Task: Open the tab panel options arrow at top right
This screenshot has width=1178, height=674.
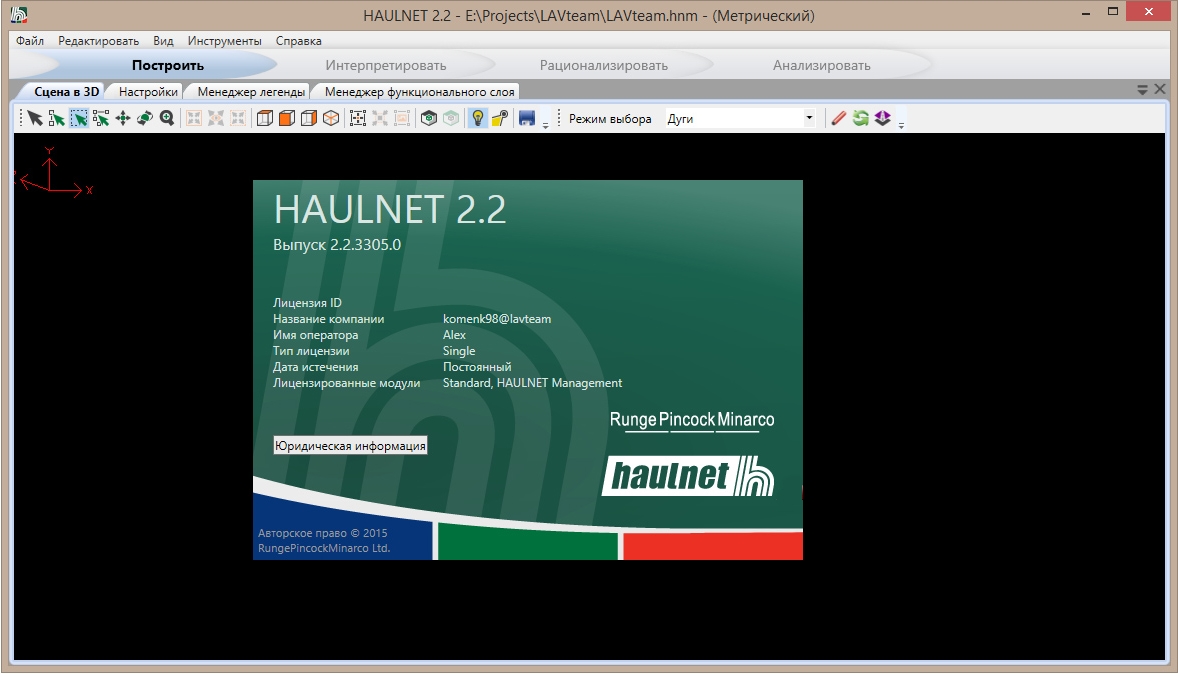Action: 1142,89
